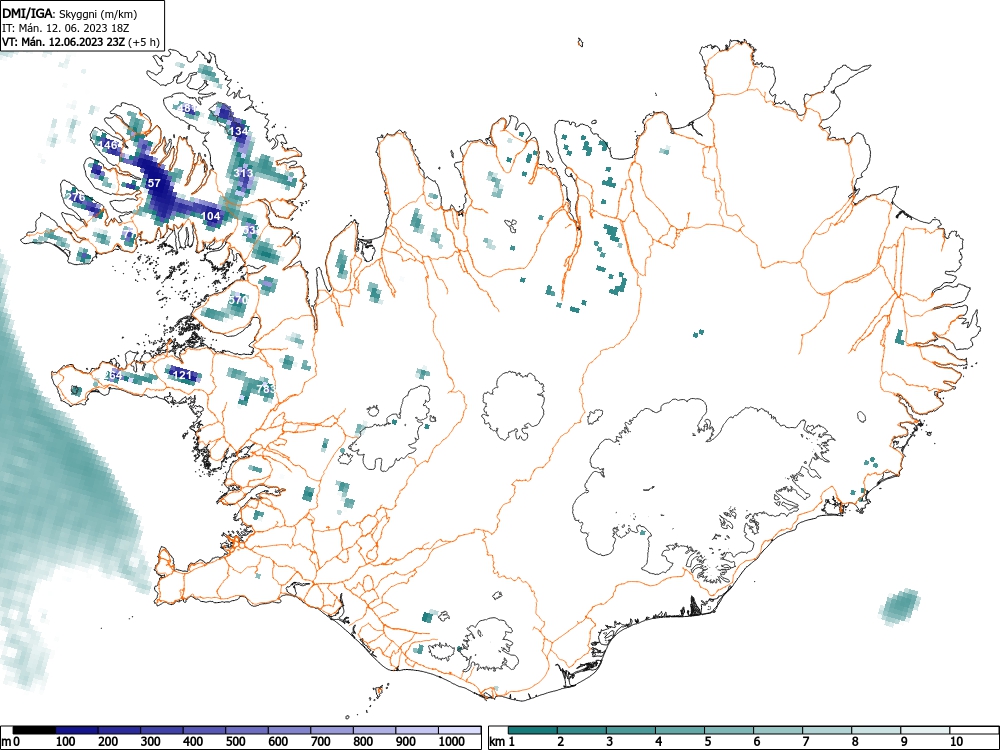
Task: Click the 'm 0' scale label
Action: click(x=10, y=742)
